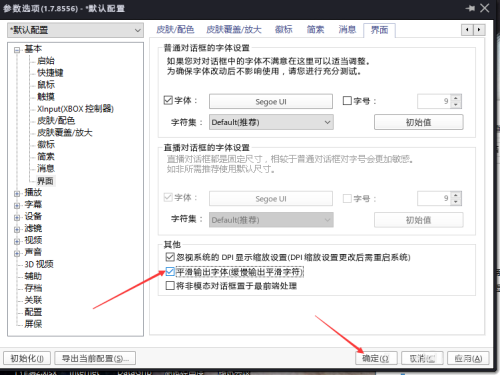Open the 字符集 Default(推荐) dropdown for normal dialogs
Screen dimensions: 500x375
[x=271, y=122]
